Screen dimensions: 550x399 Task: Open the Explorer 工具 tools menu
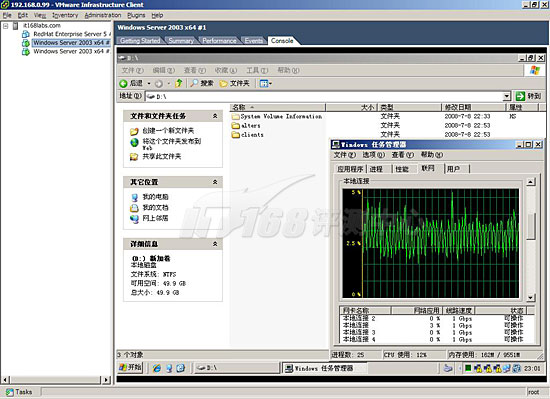pos(257,70)
